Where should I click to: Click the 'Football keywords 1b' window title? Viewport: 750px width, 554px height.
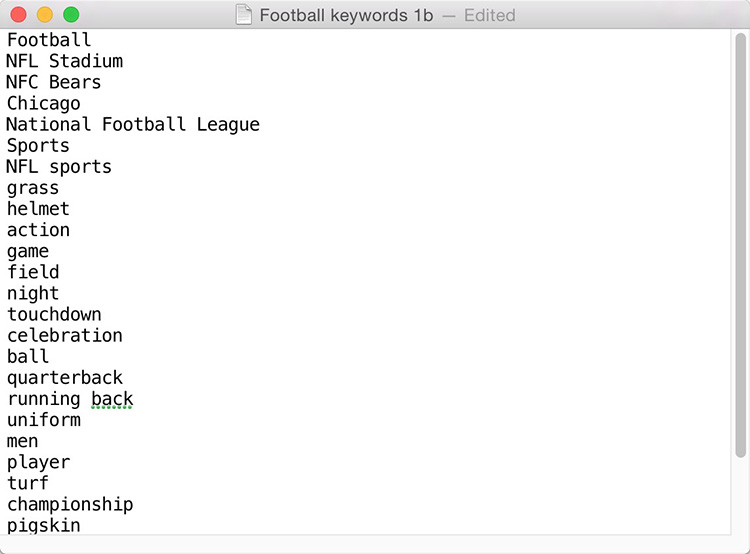tap(346, 15)
